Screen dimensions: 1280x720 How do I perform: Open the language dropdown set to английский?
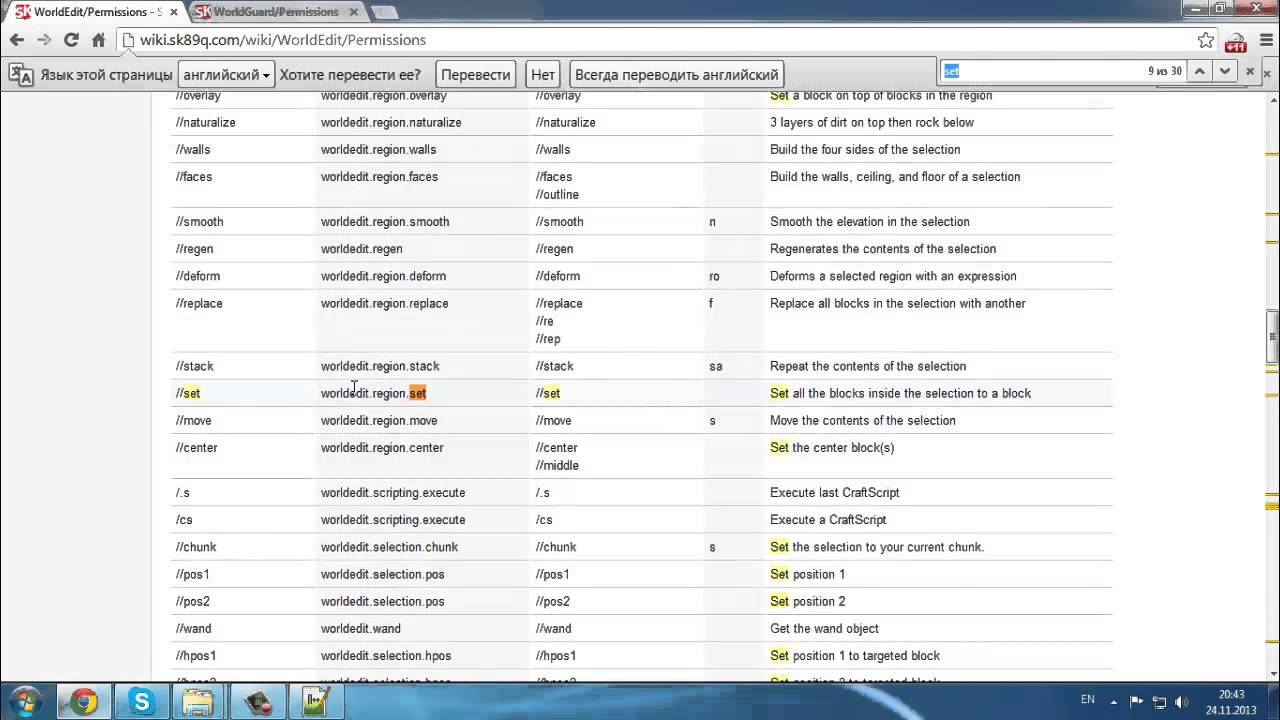226,75
